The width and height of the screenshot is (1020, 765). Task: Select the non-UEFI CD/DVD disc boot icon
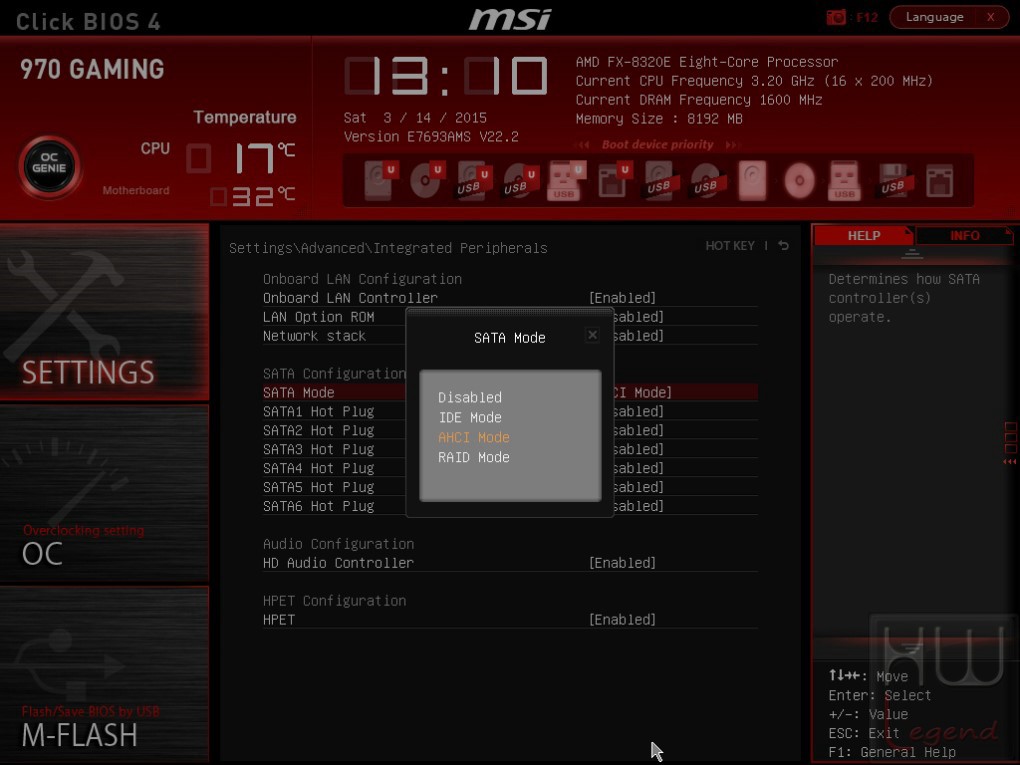click(799, 180)
